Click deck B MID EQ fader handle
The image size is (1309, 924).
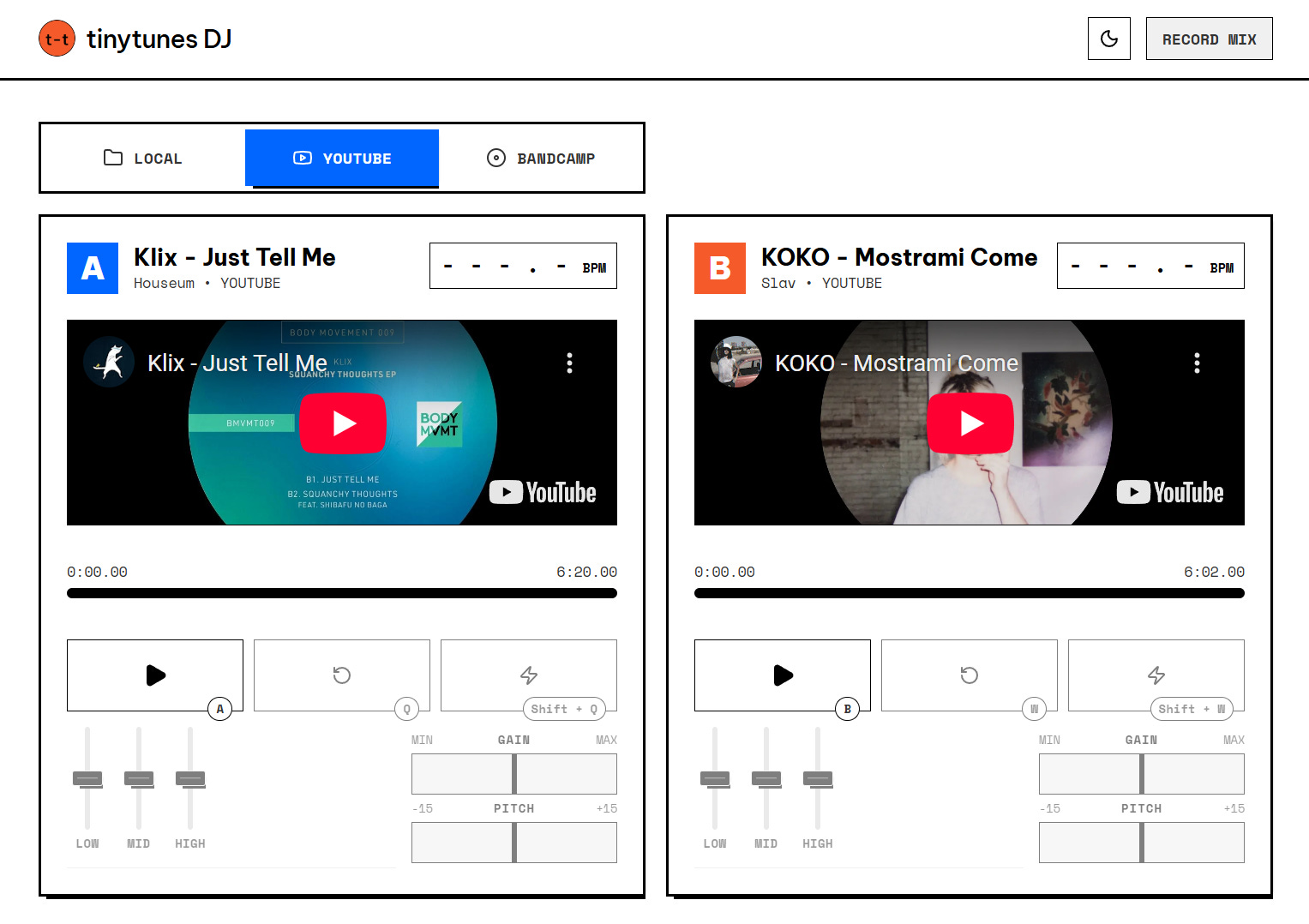[x=766, y=778]
